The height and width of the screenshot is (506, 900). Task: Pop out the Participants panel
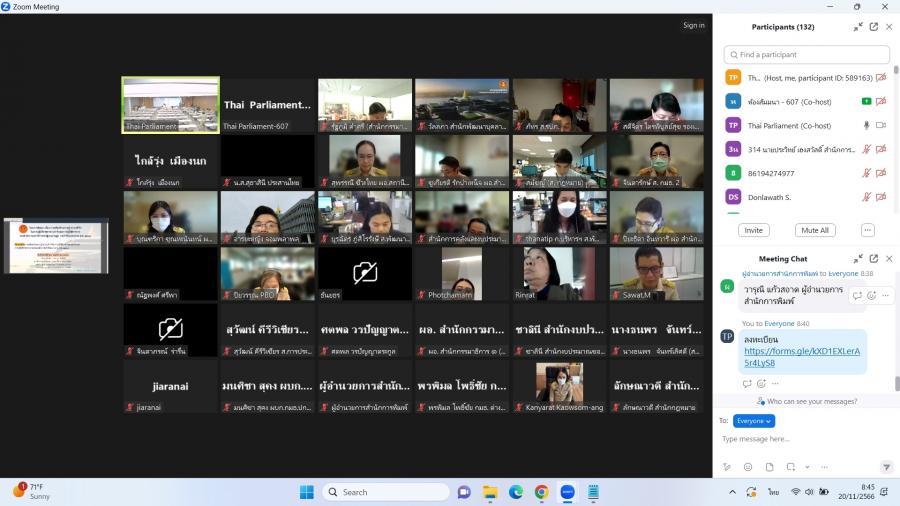(x=873, y=27)
